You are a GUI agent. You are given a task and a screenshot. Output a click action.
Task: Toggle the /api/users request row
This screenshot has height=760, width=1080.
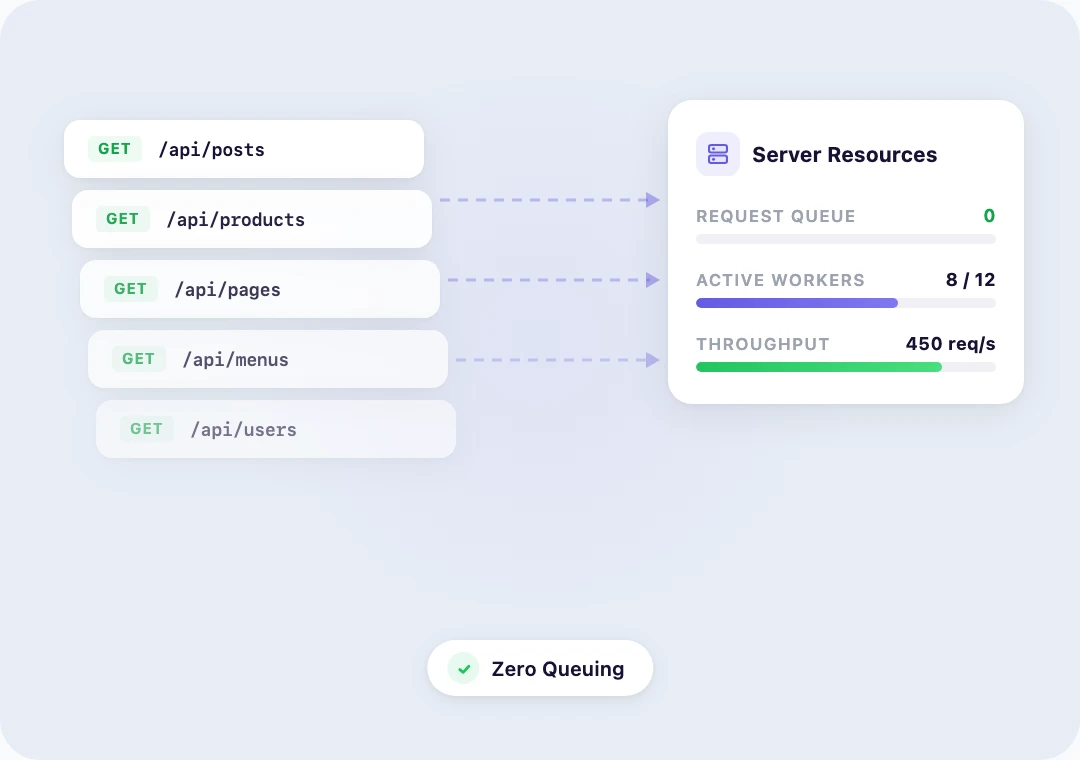[x=276, y=428]
